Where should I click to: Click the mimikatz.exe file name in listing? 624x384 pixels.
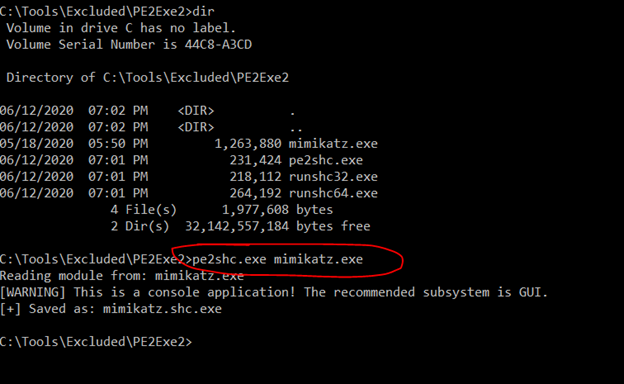333,144
